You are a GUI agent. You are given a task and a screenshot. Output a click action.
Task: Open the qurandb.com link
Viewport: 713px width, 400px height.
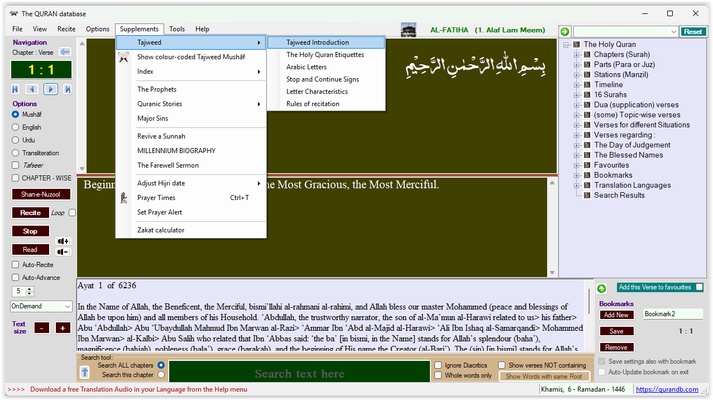667,389
